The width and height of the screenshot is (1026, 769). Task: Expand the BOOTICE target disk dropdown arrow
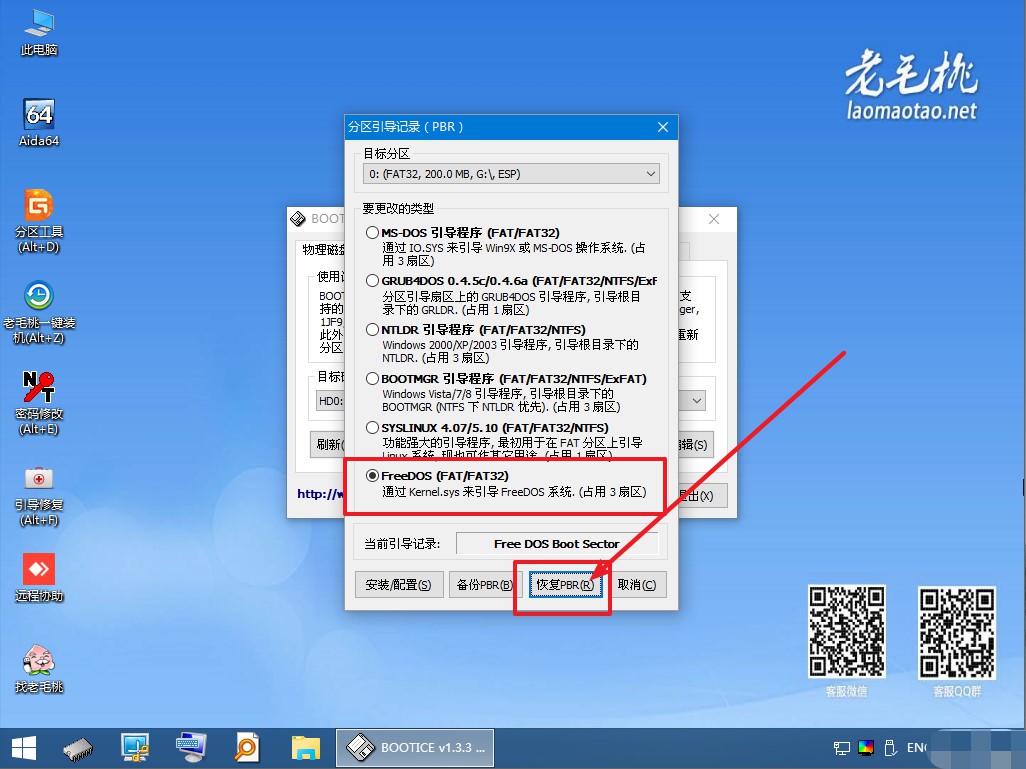(698, 401)
